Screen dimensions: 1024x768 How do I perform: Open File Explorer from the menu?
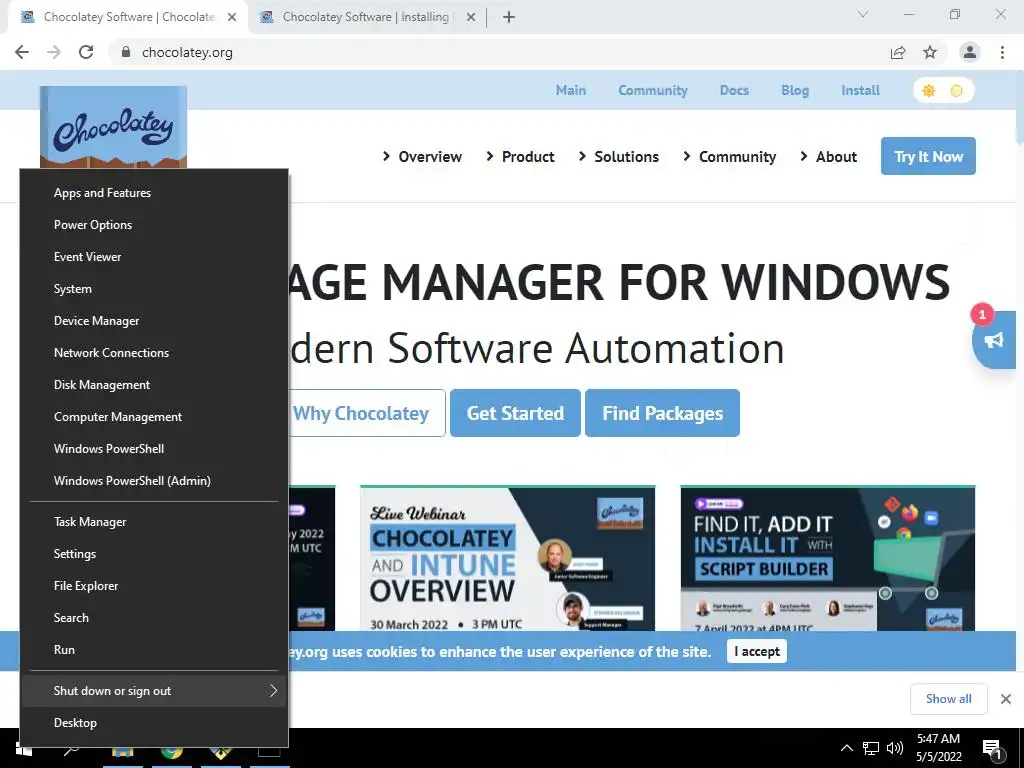pyautogui.click(x=155, y=586)
